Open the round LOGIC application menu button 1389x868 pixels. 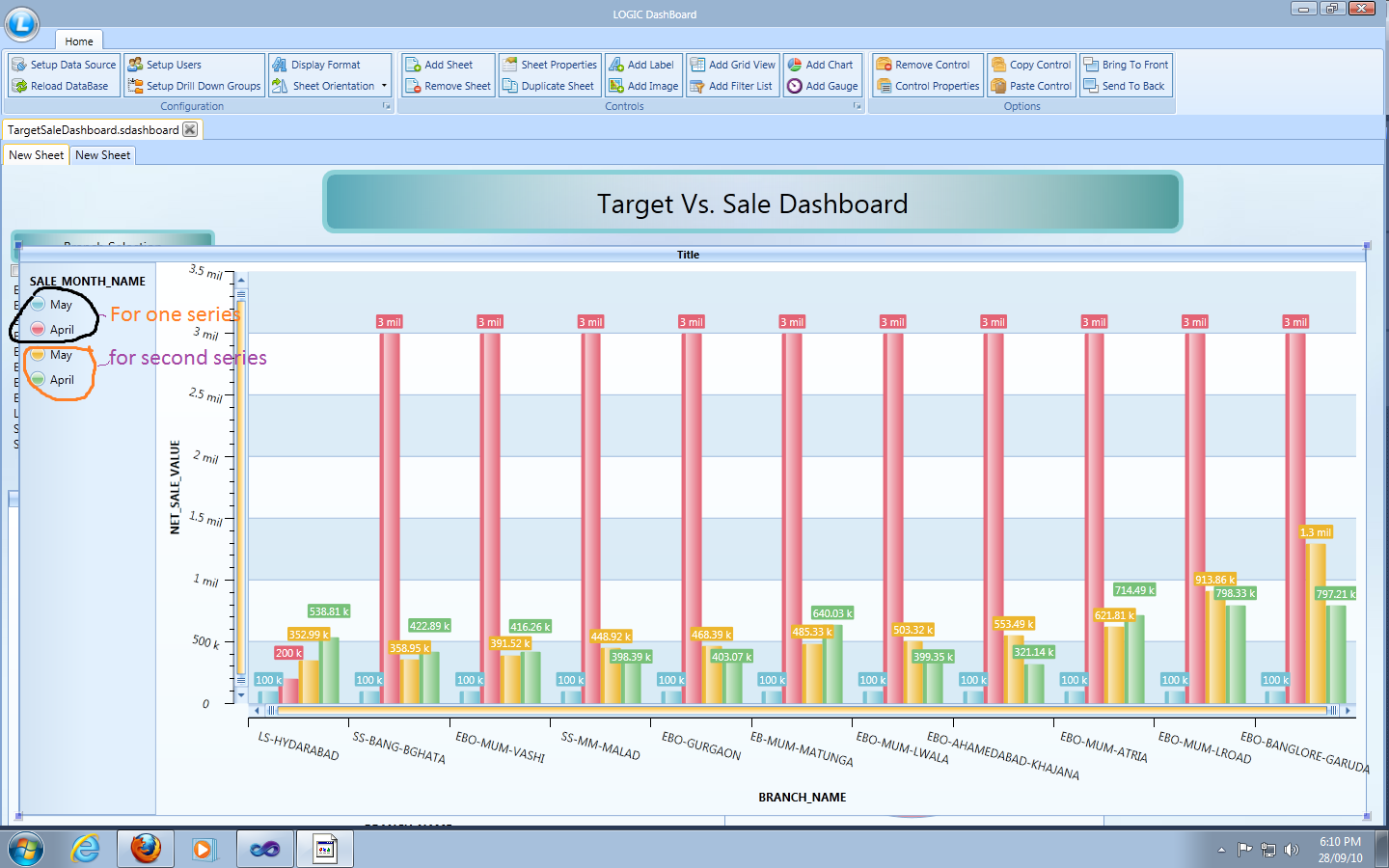coord(22,23)
